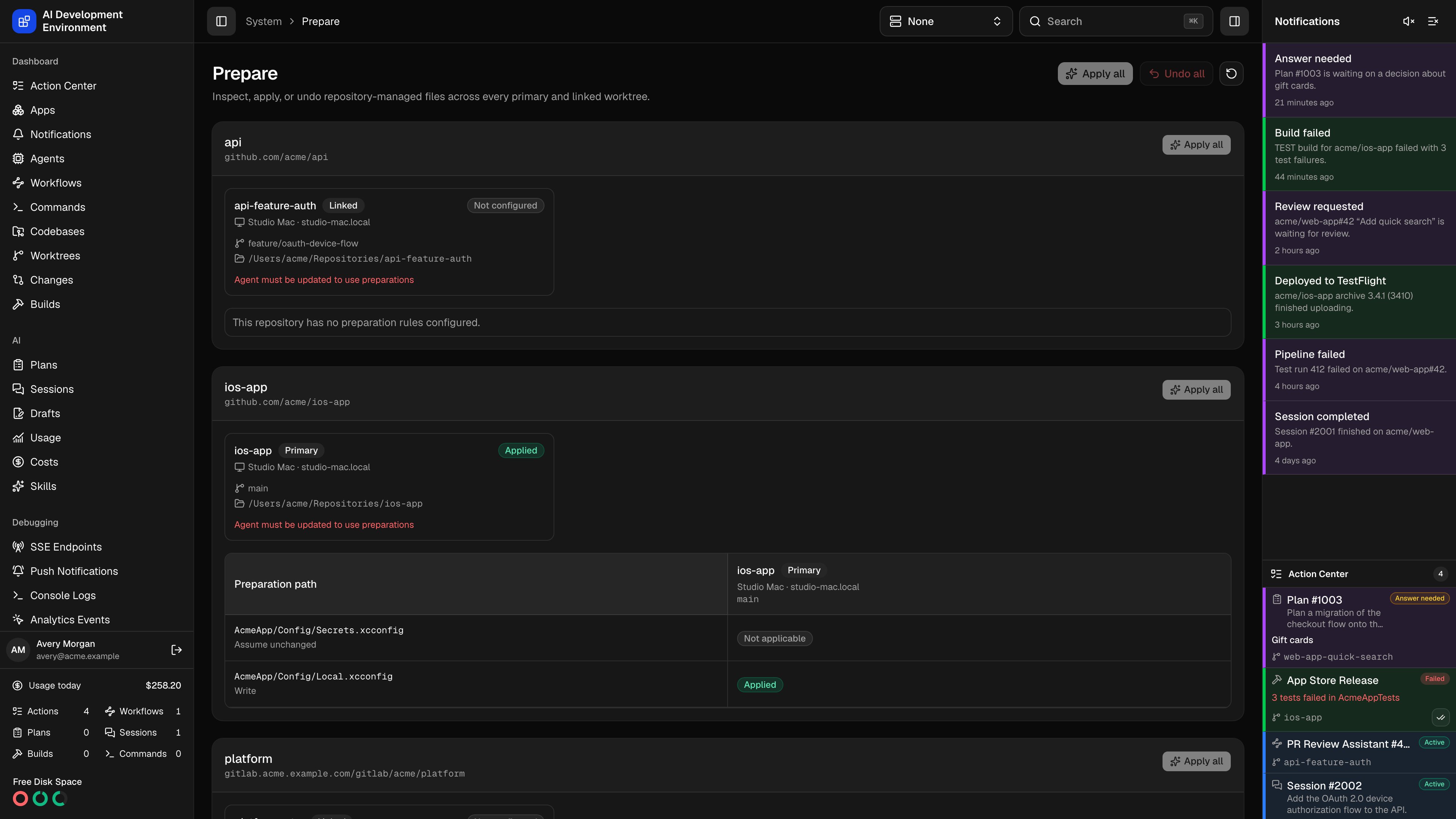Open the Deployed to TestFlight notification

point(1359,302)
